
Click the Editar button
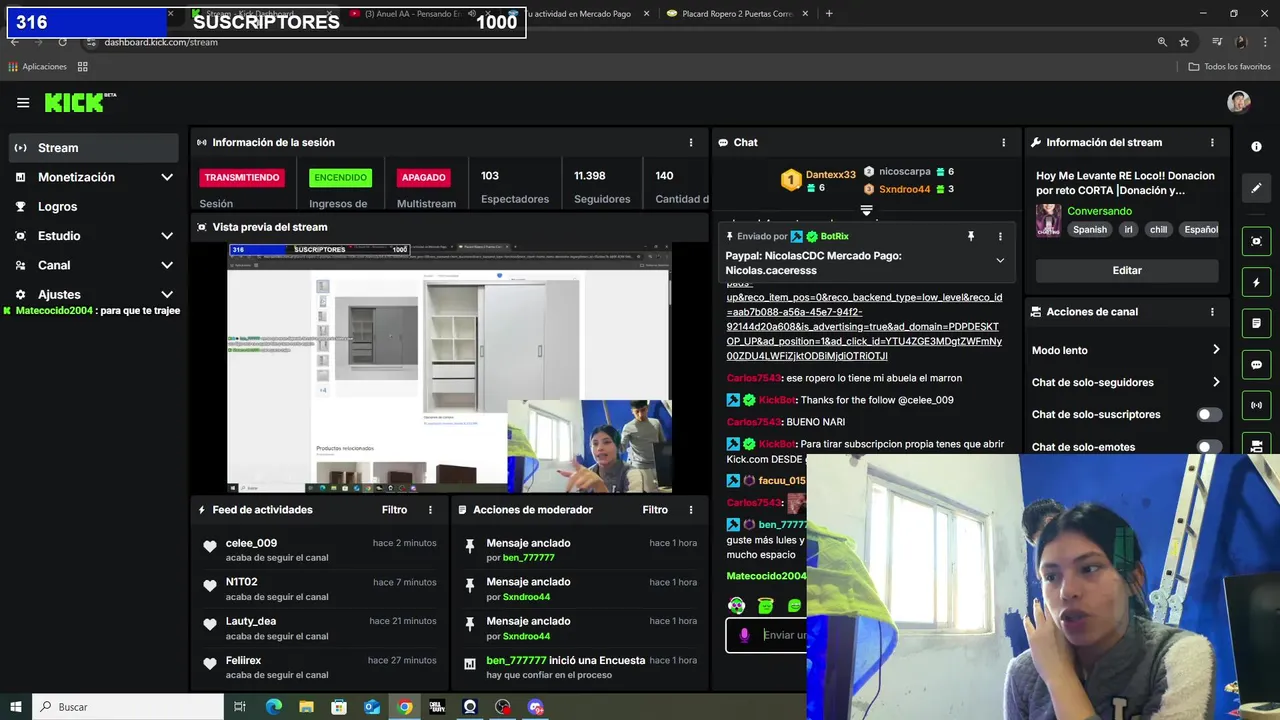tap(1127, 270)
